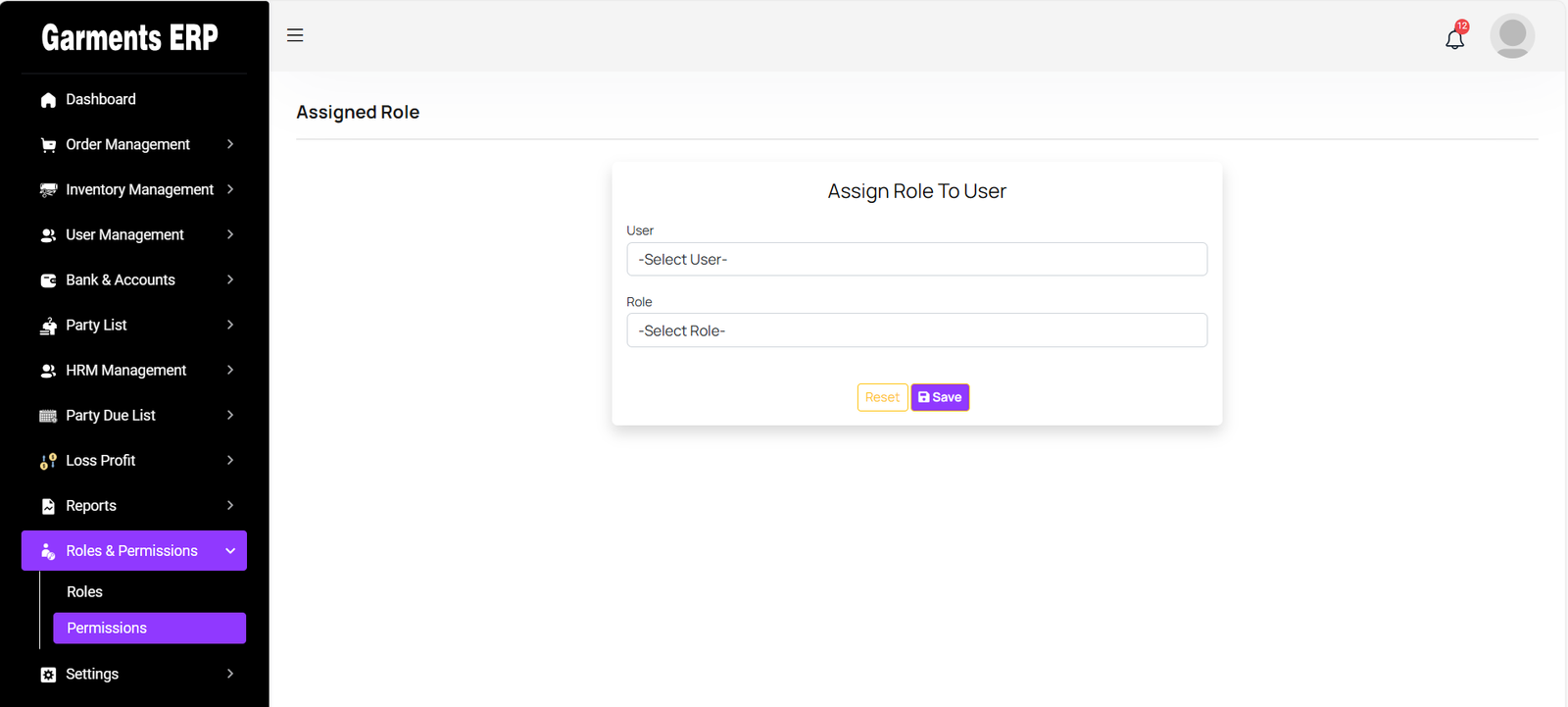Image resolution: width=1568 pixels, height=707 pixels.
Task: Expand the Party Due List chevron
Action: (230, 415)
